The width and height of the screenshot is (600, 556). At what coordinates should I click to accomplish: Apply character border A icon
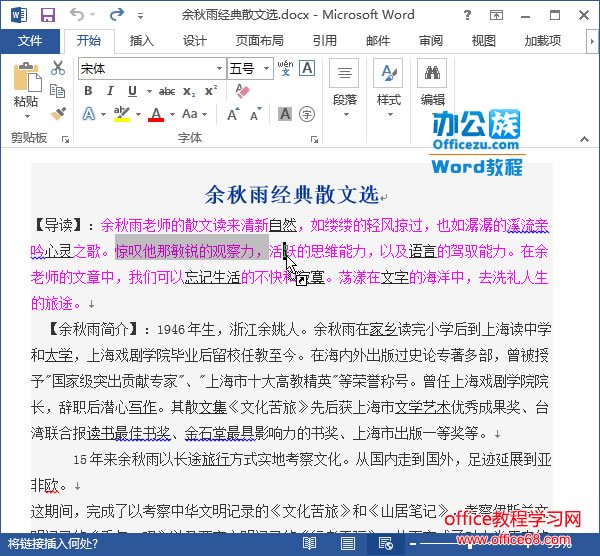[x=307, y=68]
